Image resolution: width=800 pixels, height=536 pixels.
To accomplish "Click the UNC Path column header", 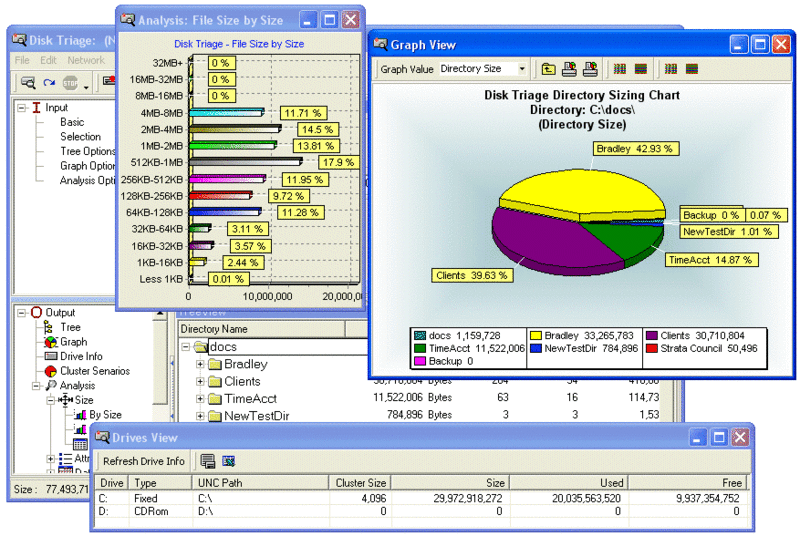I will click(x=261, y=482).
